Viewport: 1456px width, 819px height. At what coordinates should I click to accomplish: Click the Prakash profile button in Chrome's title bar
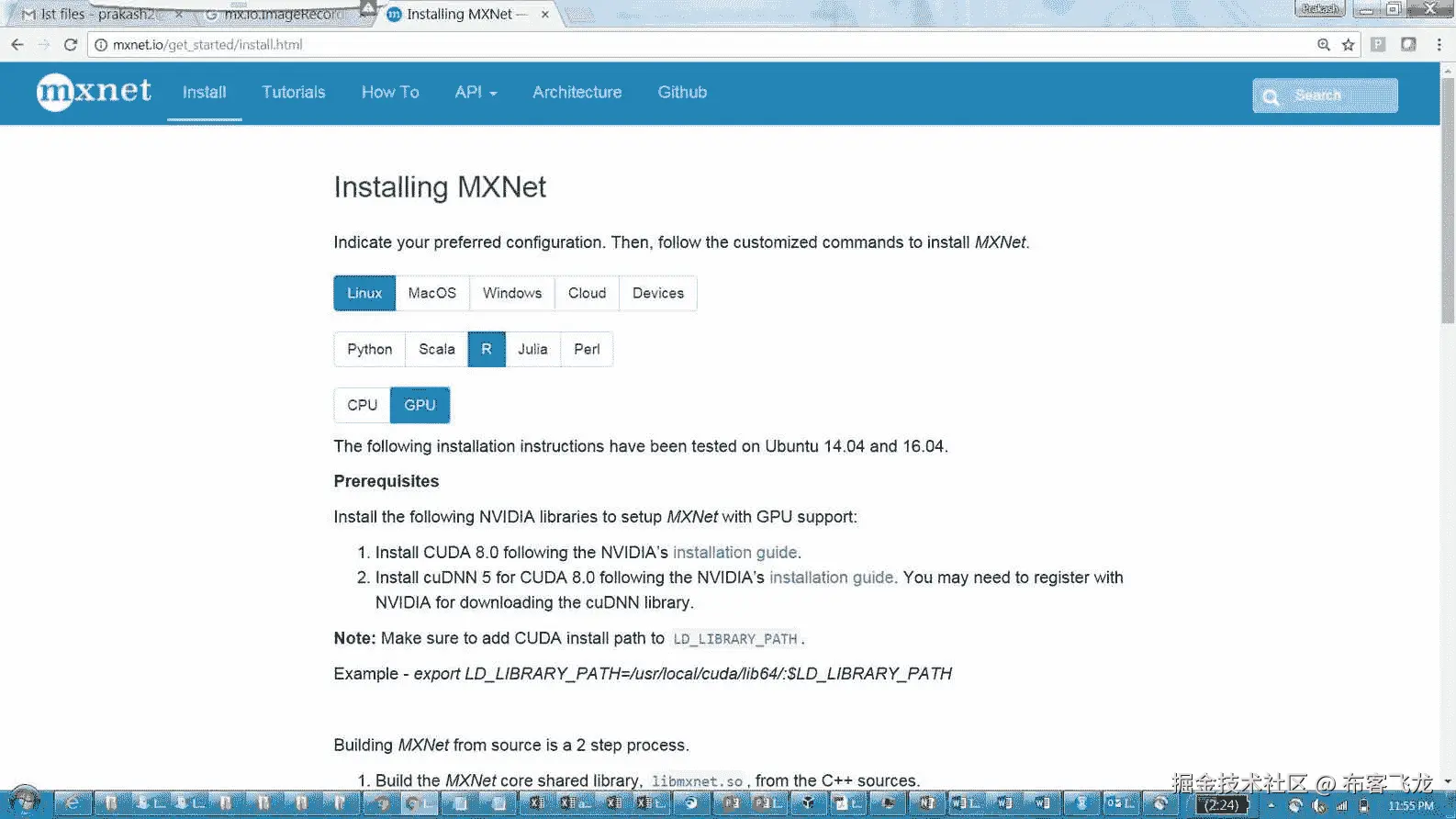coord(1319,9)
